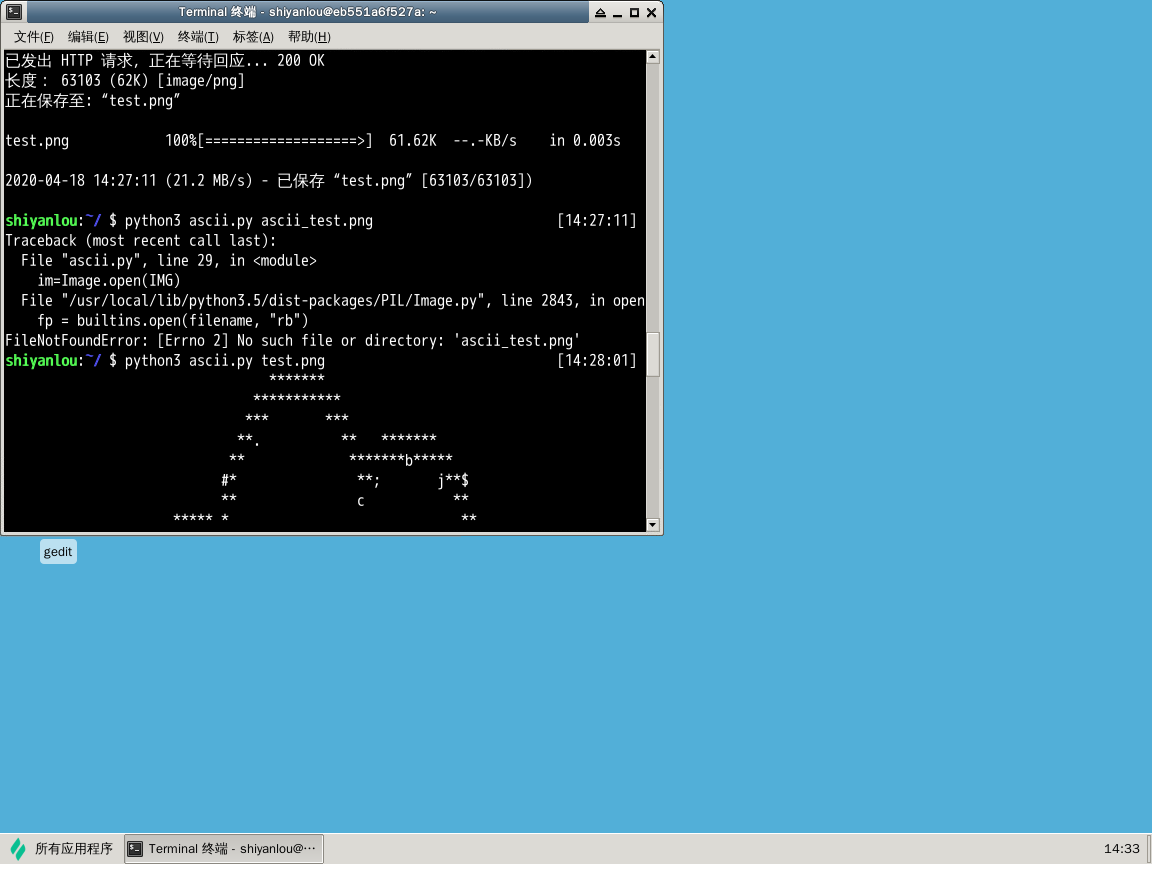
Task: Click the green Shiyanlou logo in the taskbar
Action: click(x=18, y=849)
